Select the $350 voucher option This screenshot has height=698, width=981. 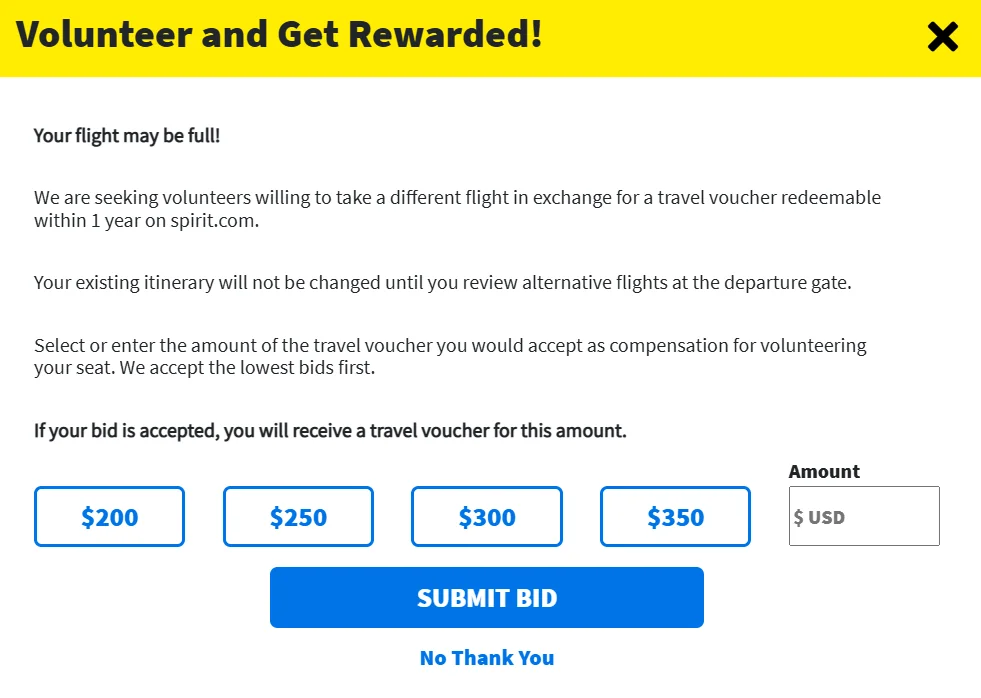click(675, 517)
